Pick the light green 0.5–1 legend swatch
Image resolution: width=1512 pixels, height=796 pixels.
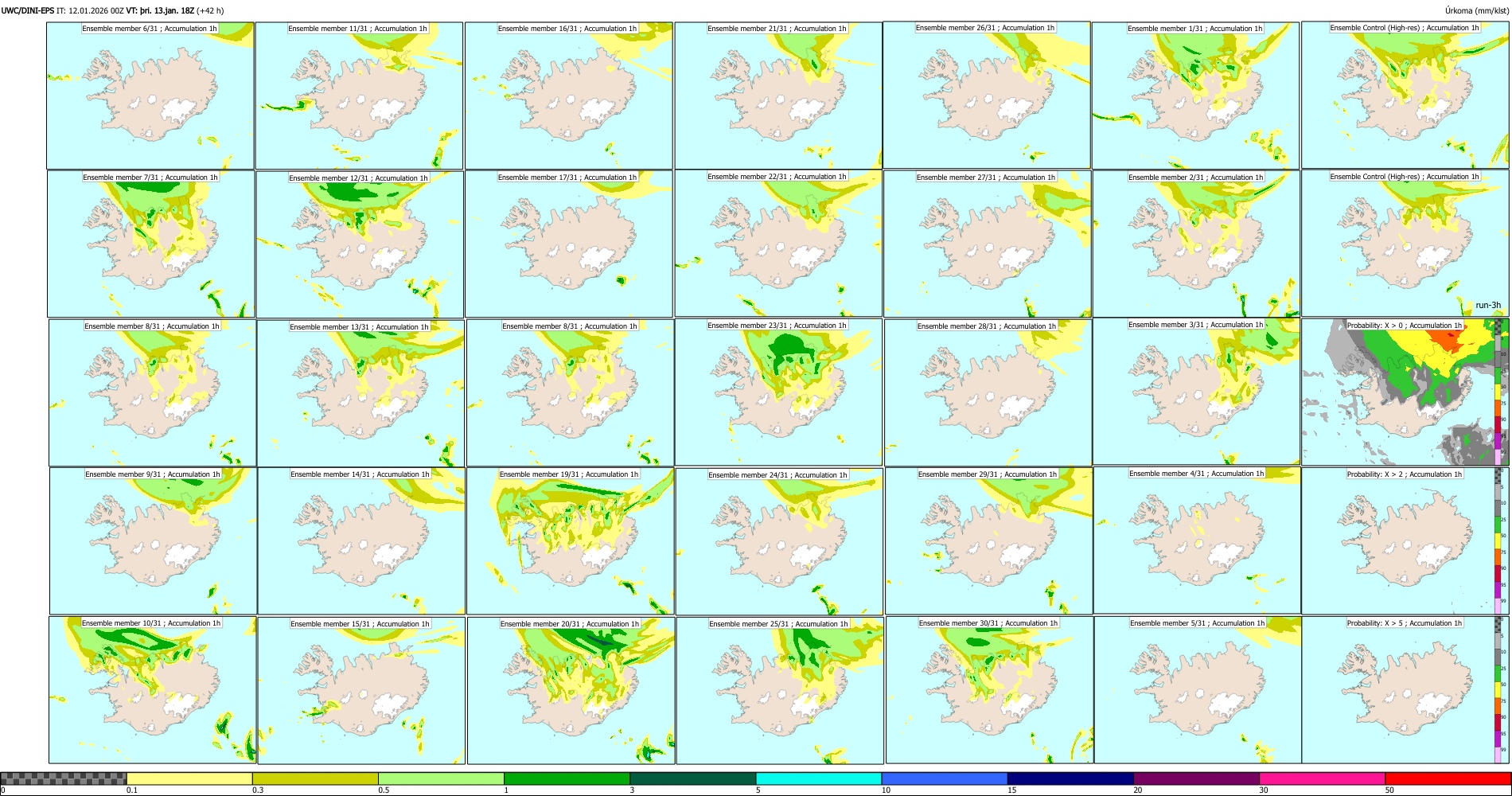point(441,778)
